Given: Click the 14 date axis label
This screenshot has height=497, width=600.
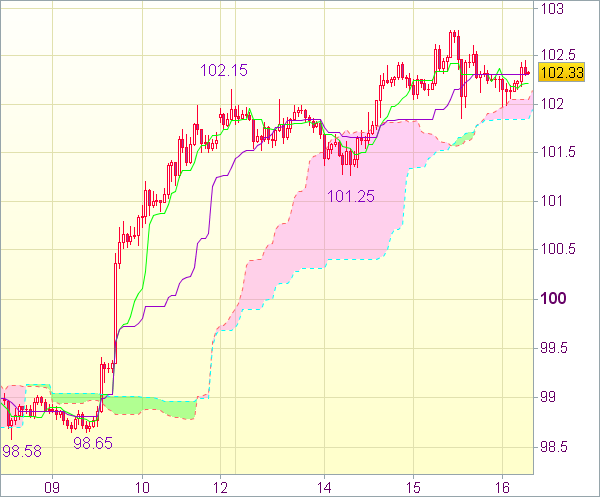Looking at the screenshot, I should (x=324, y=488).
